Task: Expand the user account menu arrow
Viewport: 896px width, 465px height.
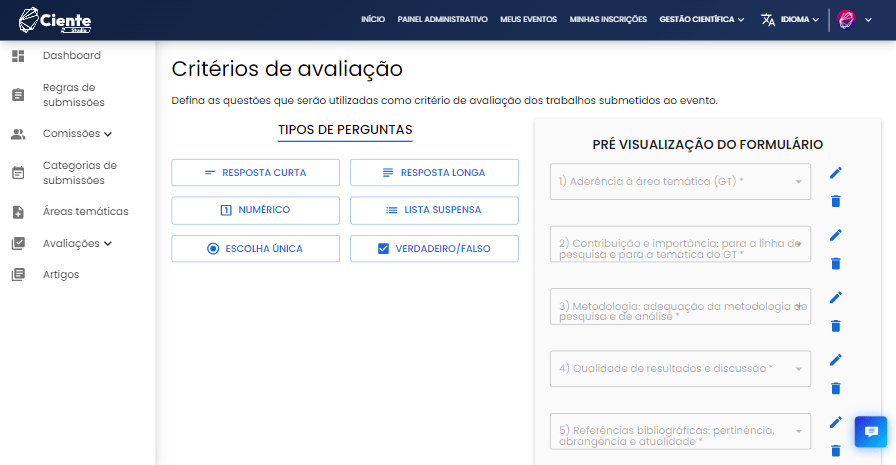Action: click(x=868, y=20)
